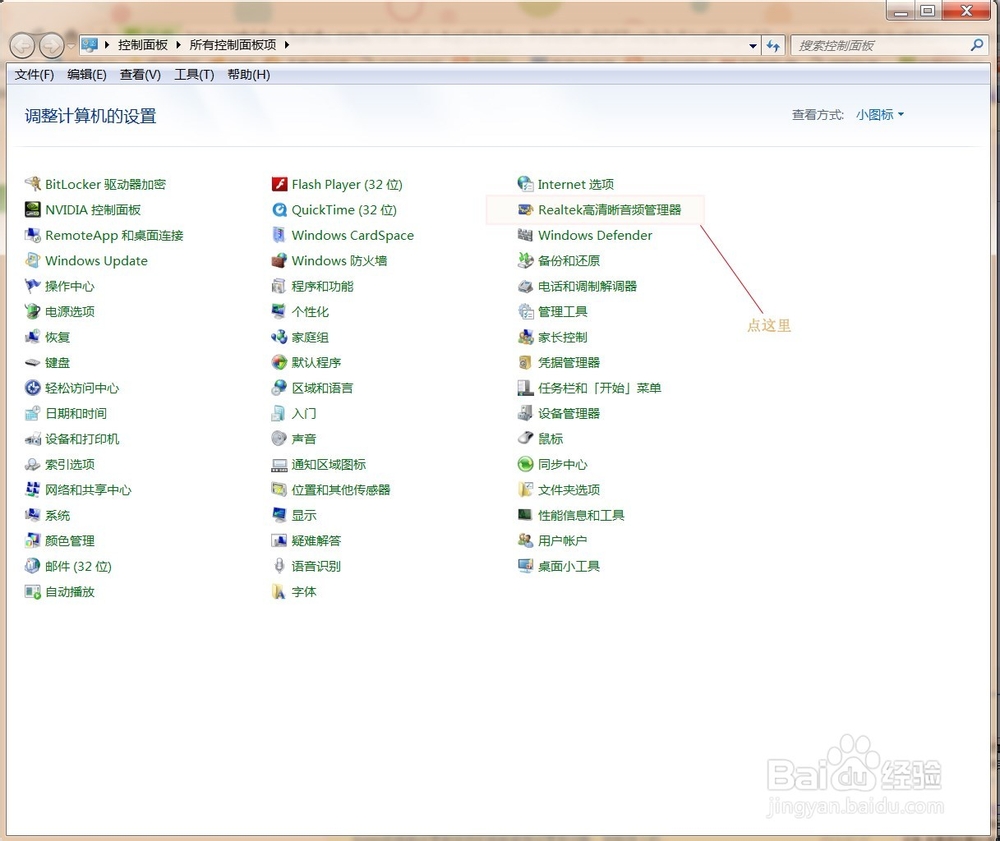Open the 桌面小工具 item
1000x841 pixels.
(x=569, y=566)
